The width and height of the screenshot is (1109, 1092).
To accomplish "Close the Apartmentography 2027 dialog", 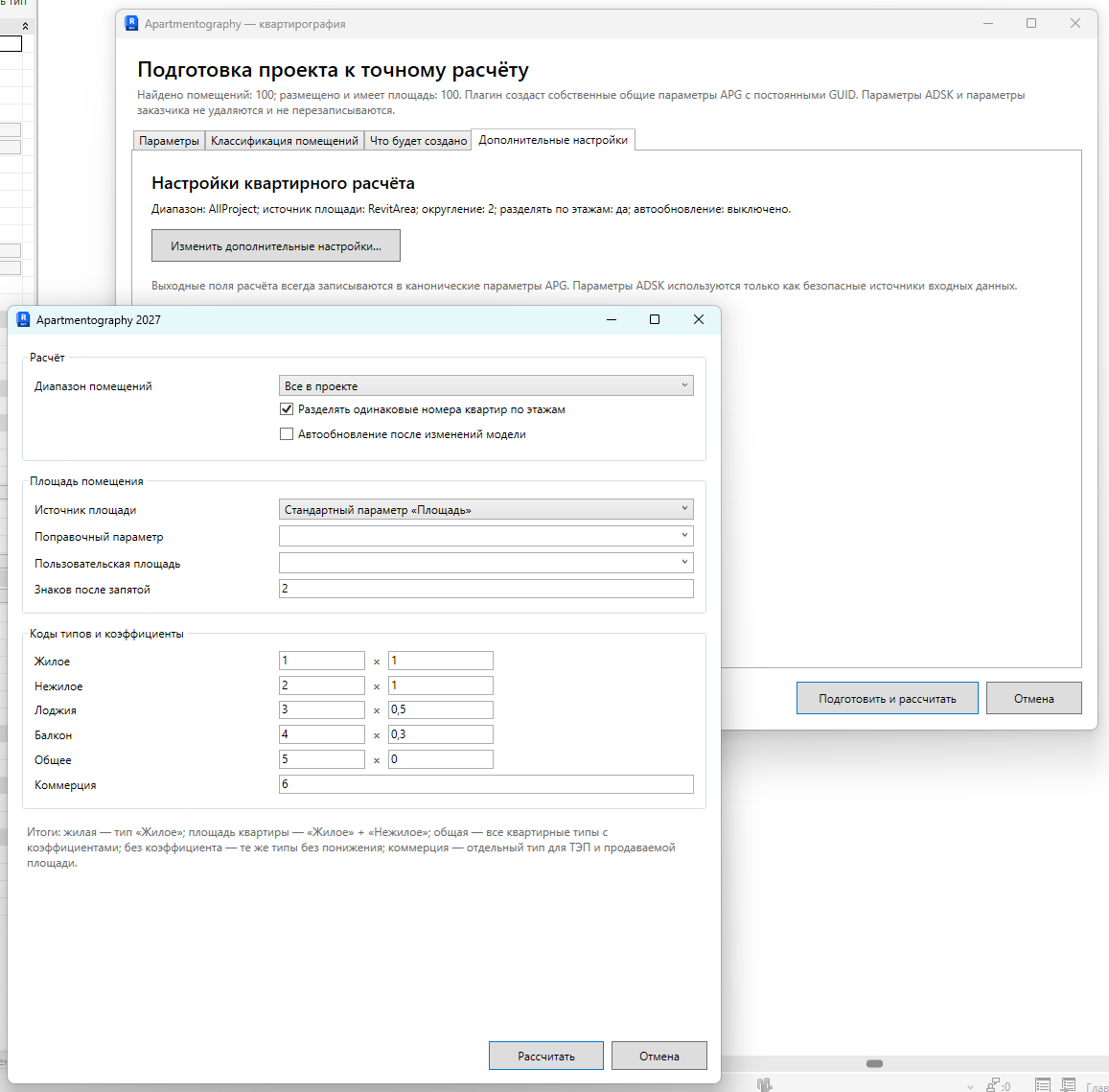I will pyautogui.click(x=699, y=319).
